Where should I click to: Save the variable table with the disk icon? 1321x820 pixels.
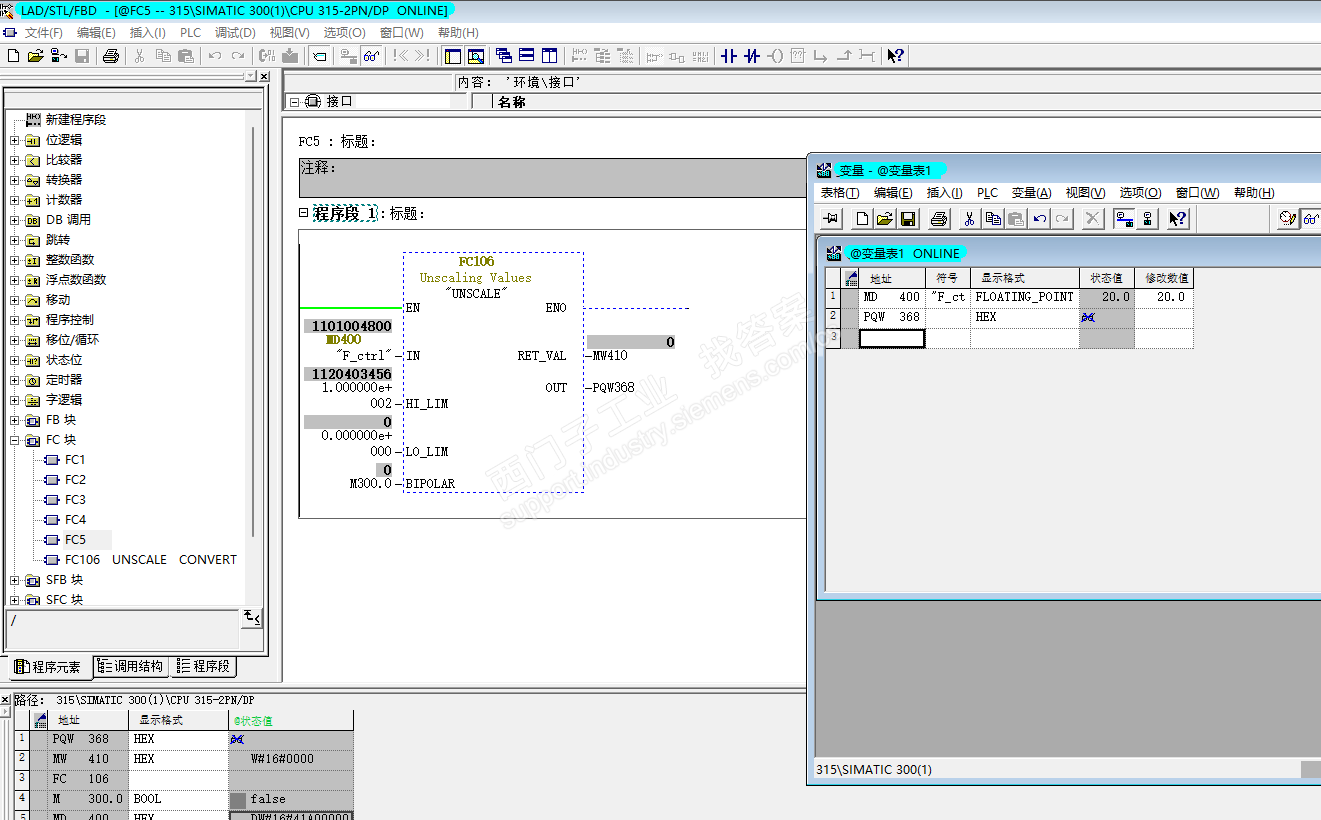coord(908,219)
